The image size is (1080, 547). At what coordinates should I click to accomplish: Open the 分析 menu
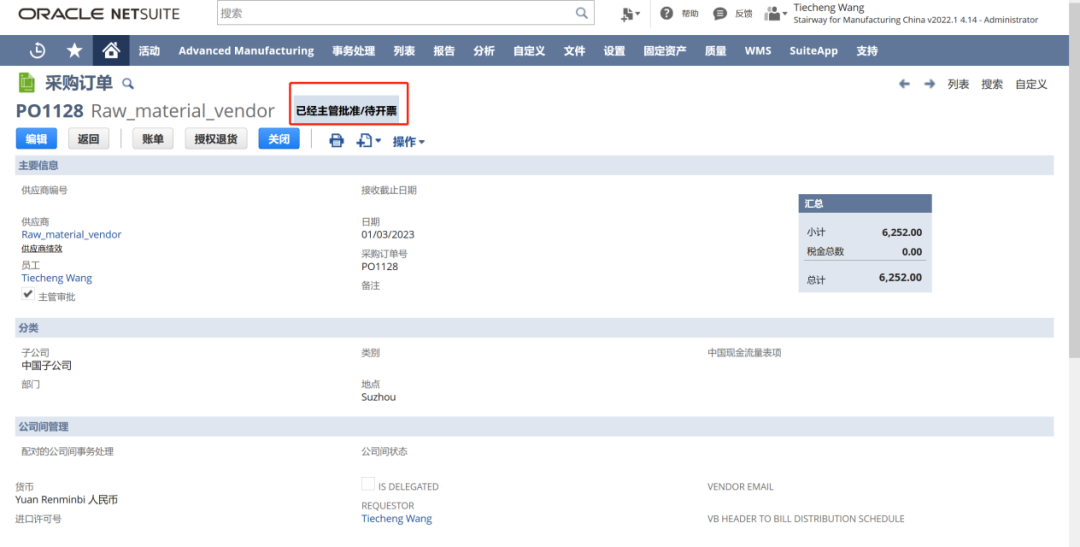(x=484, y=50)
